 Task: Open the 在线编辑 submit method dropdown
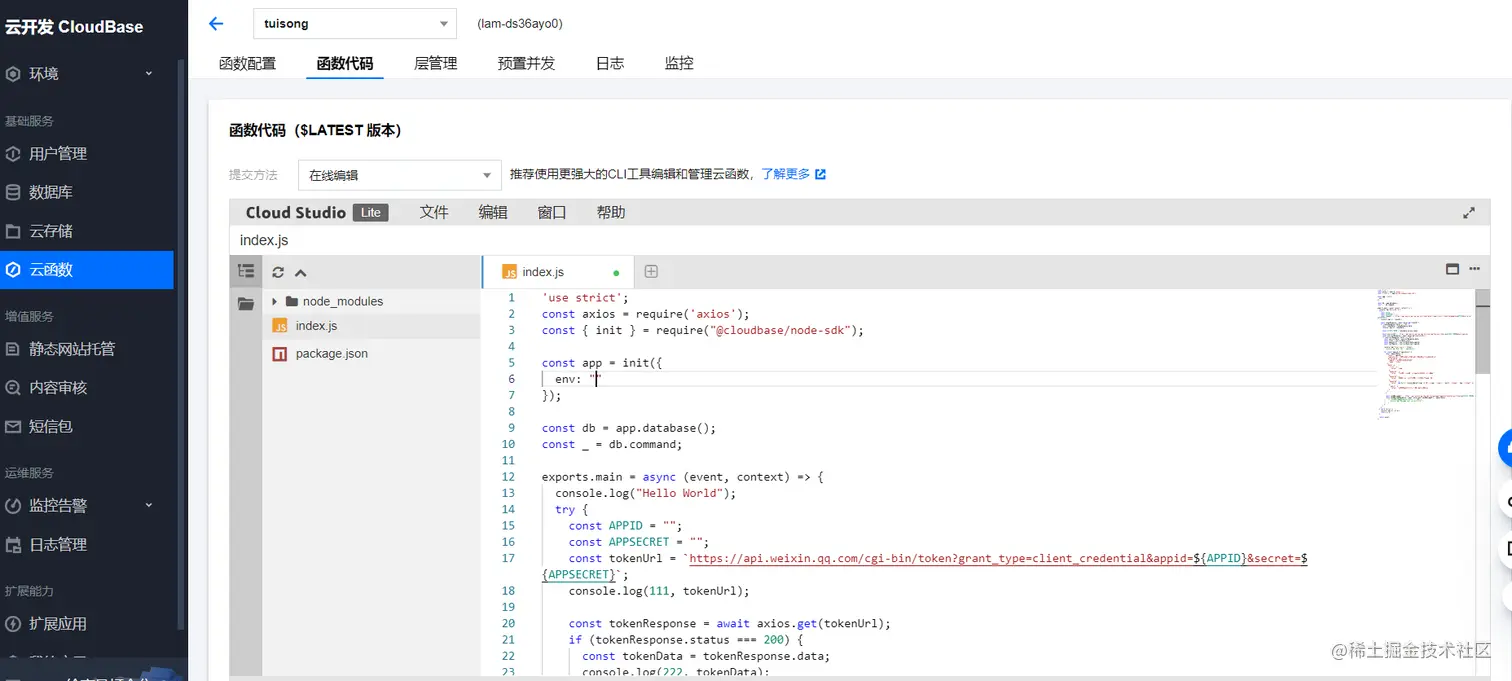[400, 175]
